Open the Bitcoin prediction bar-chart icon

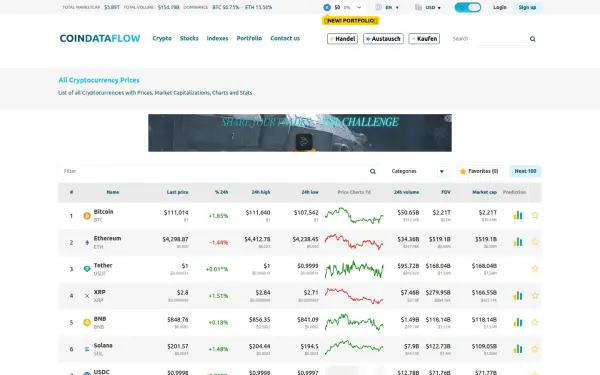coord(518,215)
